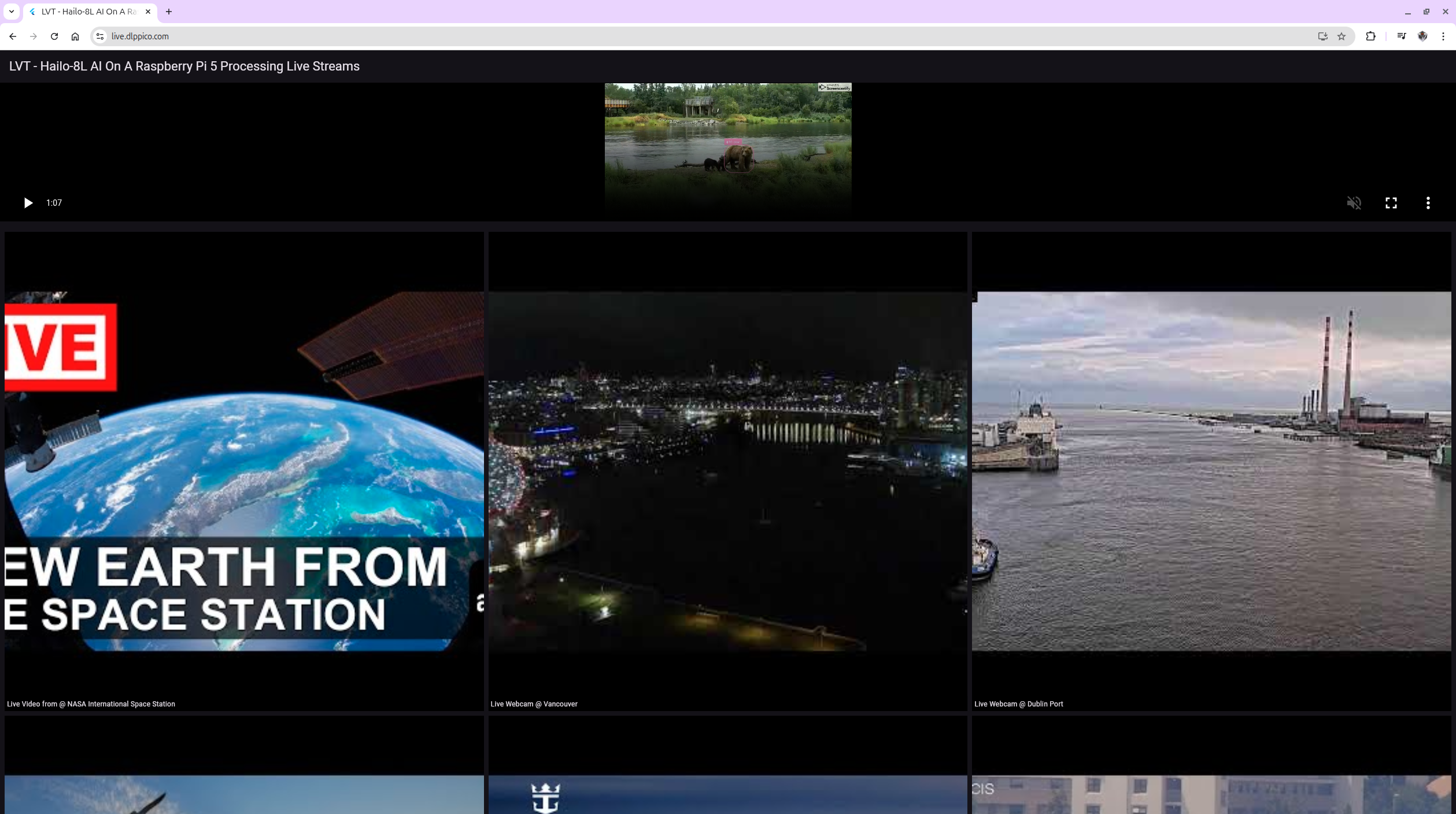Open the video player's three-dot options menu
The height and width of the screenshot is (814, 1456).
point(1428,203)
